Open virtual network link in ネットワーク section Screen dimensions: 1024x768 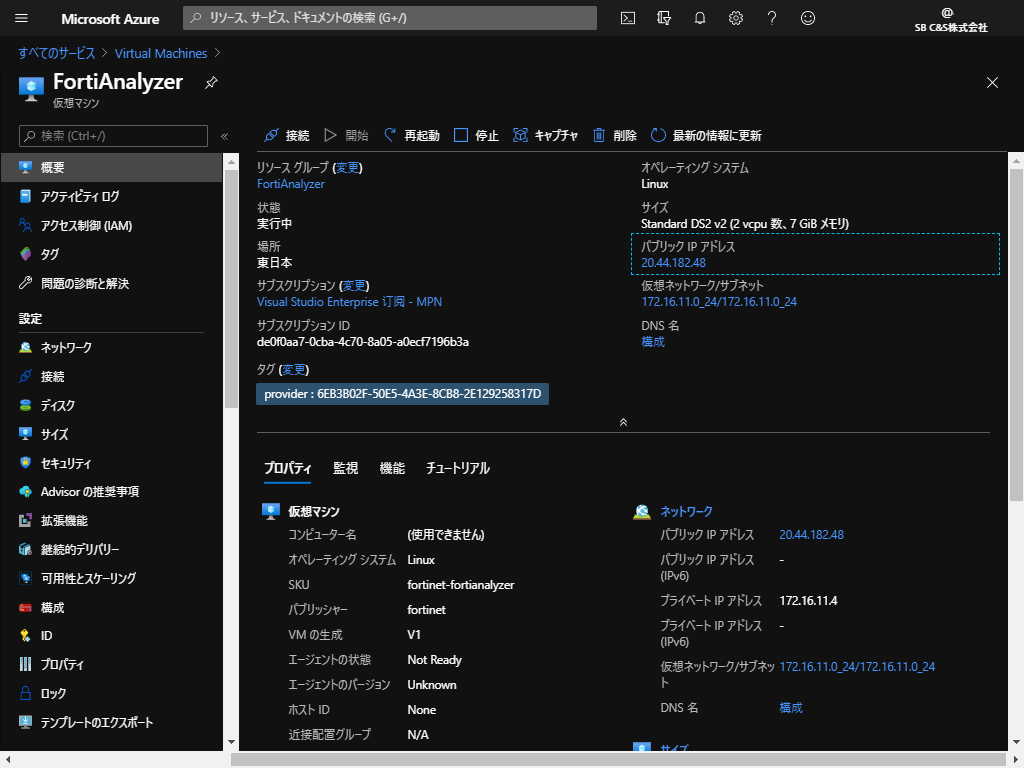[857, 667]
